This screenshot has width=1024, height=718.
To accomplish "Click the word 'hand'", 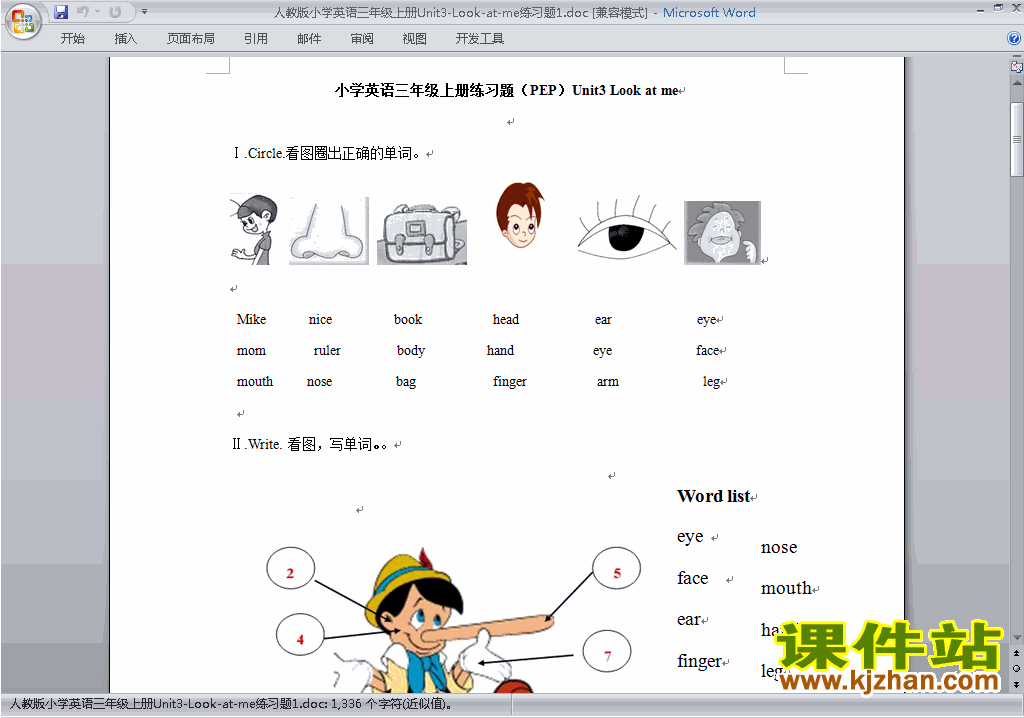I will [500, 351].
